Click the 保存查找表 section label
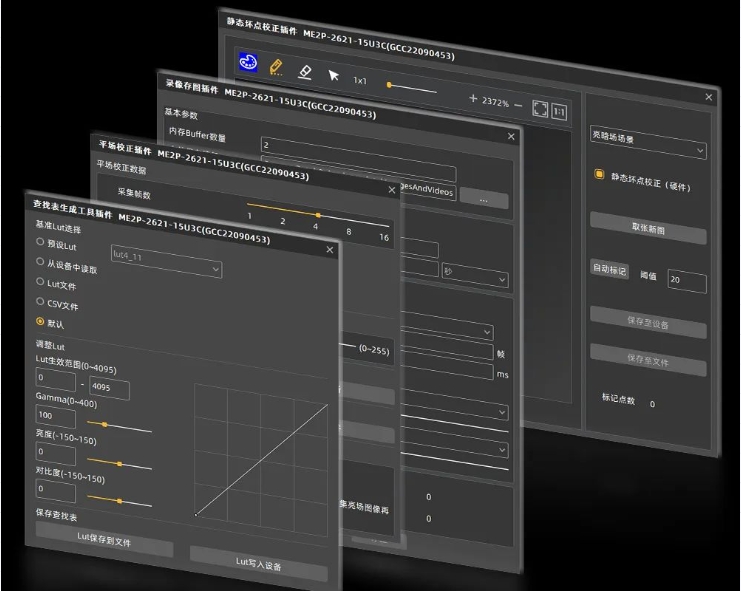Image resolution: width=741 pixels, height=591 pixels. [56, 515]
